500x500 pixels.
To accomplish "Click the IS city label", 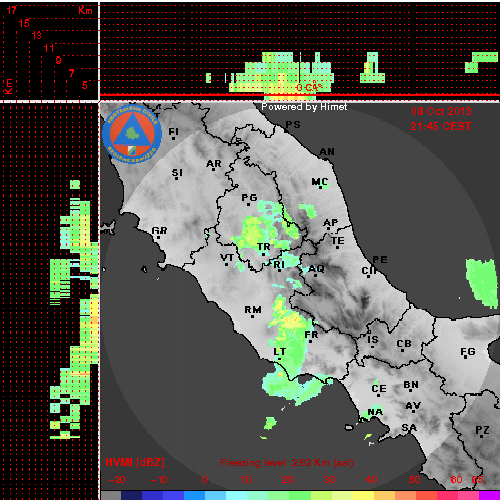I will click(373, 340).
